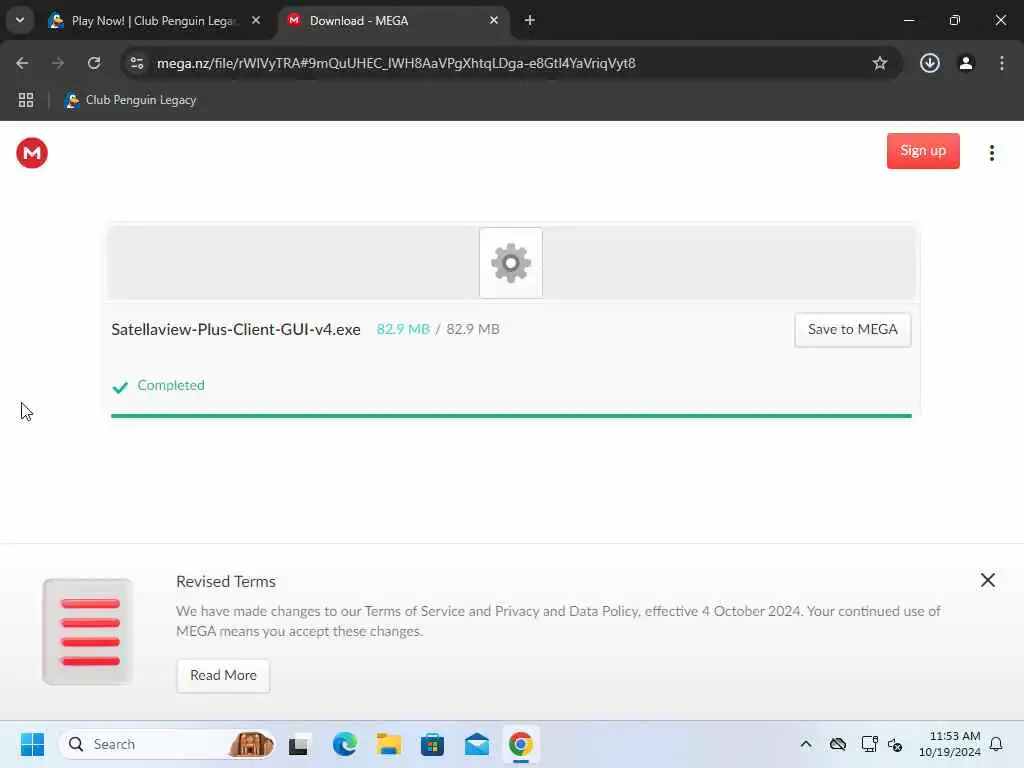Click the green download progress bar
The width and height of the screenshot is (1024, 768).
[x=511, y=415]
